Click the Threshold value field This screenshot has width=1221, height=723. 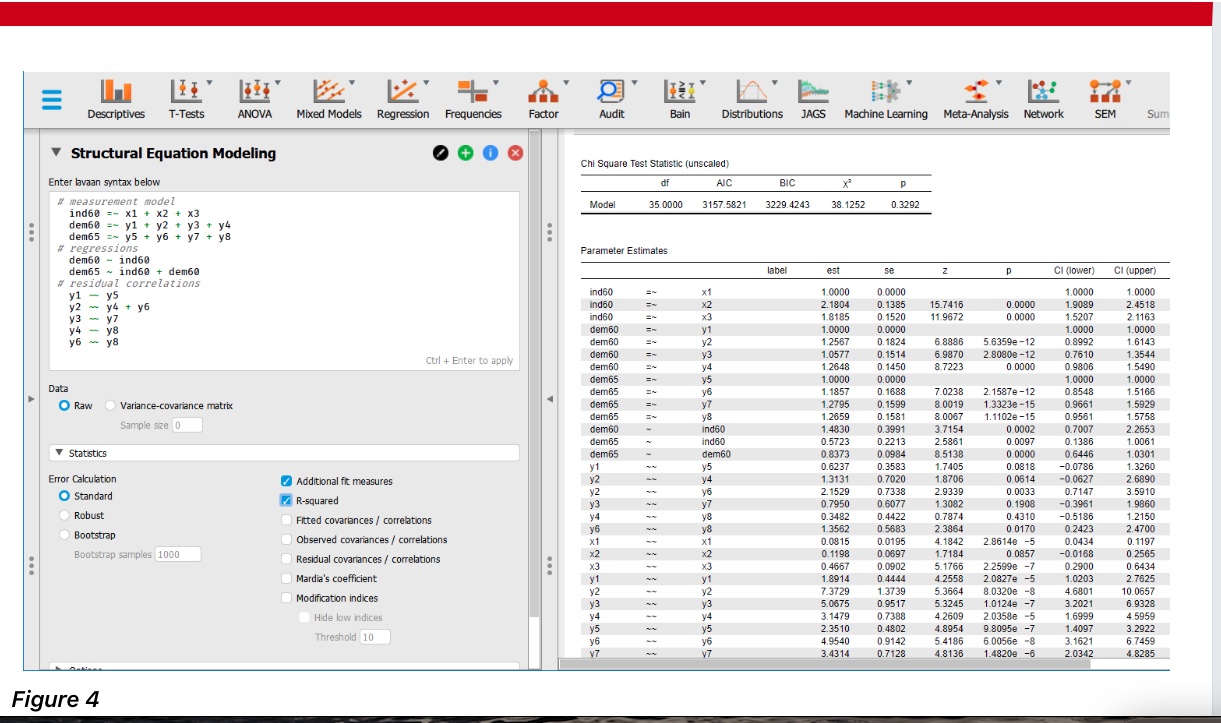click(375, 637)
